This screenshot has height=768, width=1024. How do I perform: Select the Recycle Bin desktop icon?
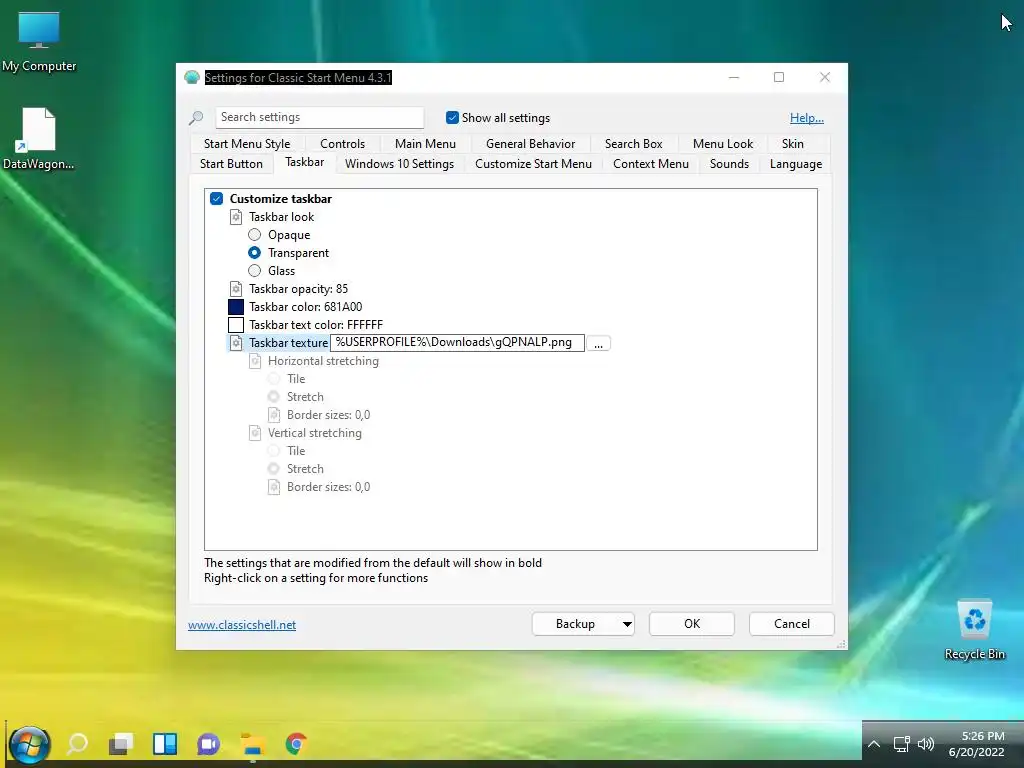[x=974, y=630]
